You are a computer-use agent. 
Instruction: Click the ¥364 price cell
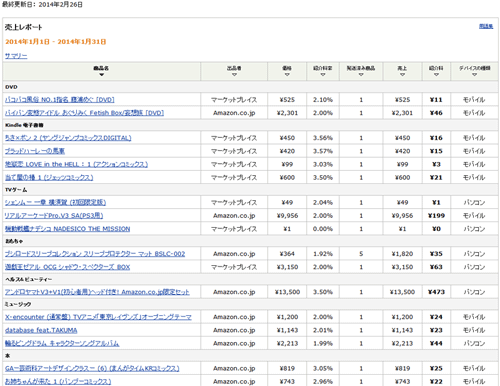[x=287, y=254]
